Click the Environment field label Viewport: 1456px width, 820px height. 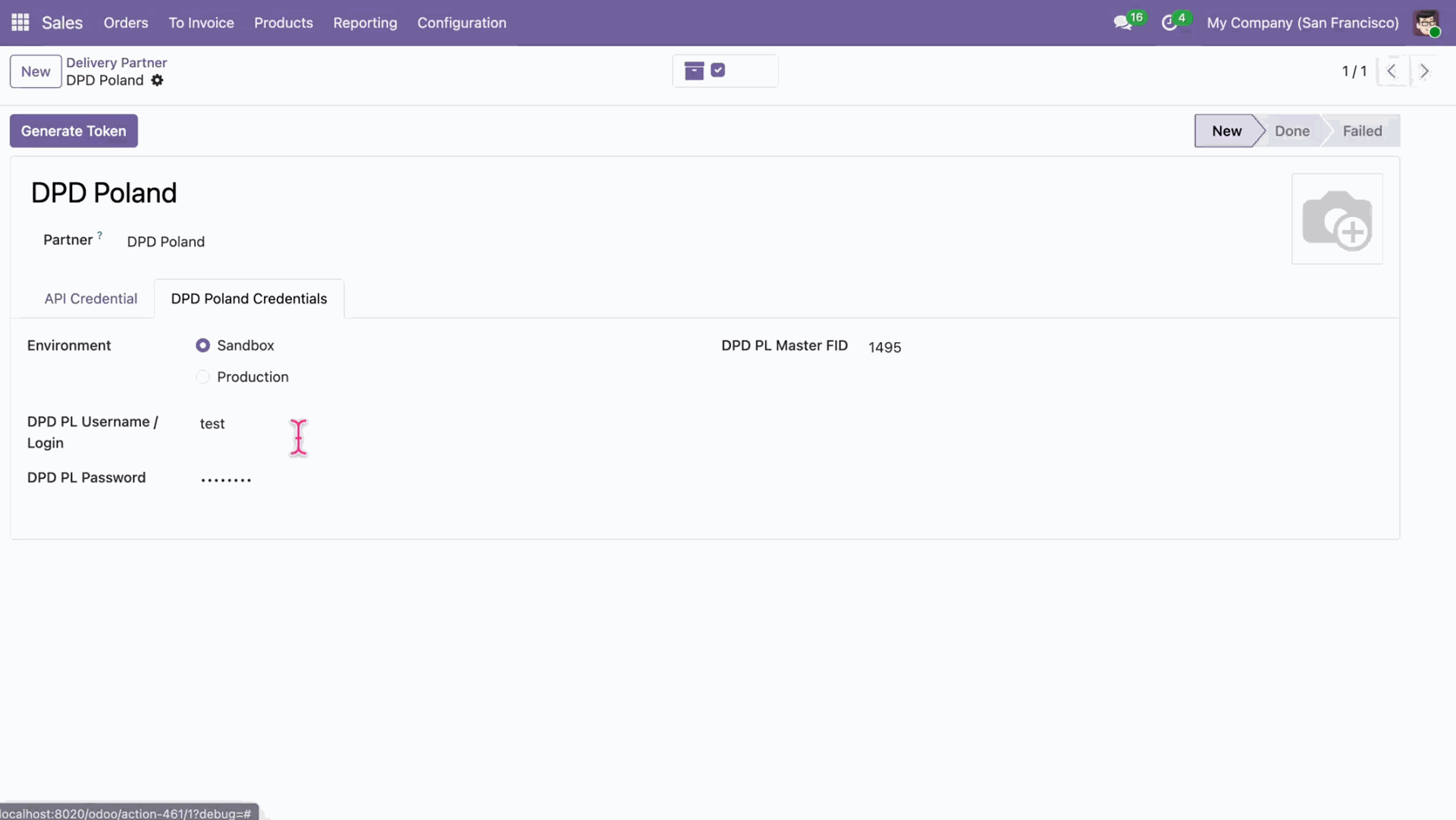pos(69,346)
